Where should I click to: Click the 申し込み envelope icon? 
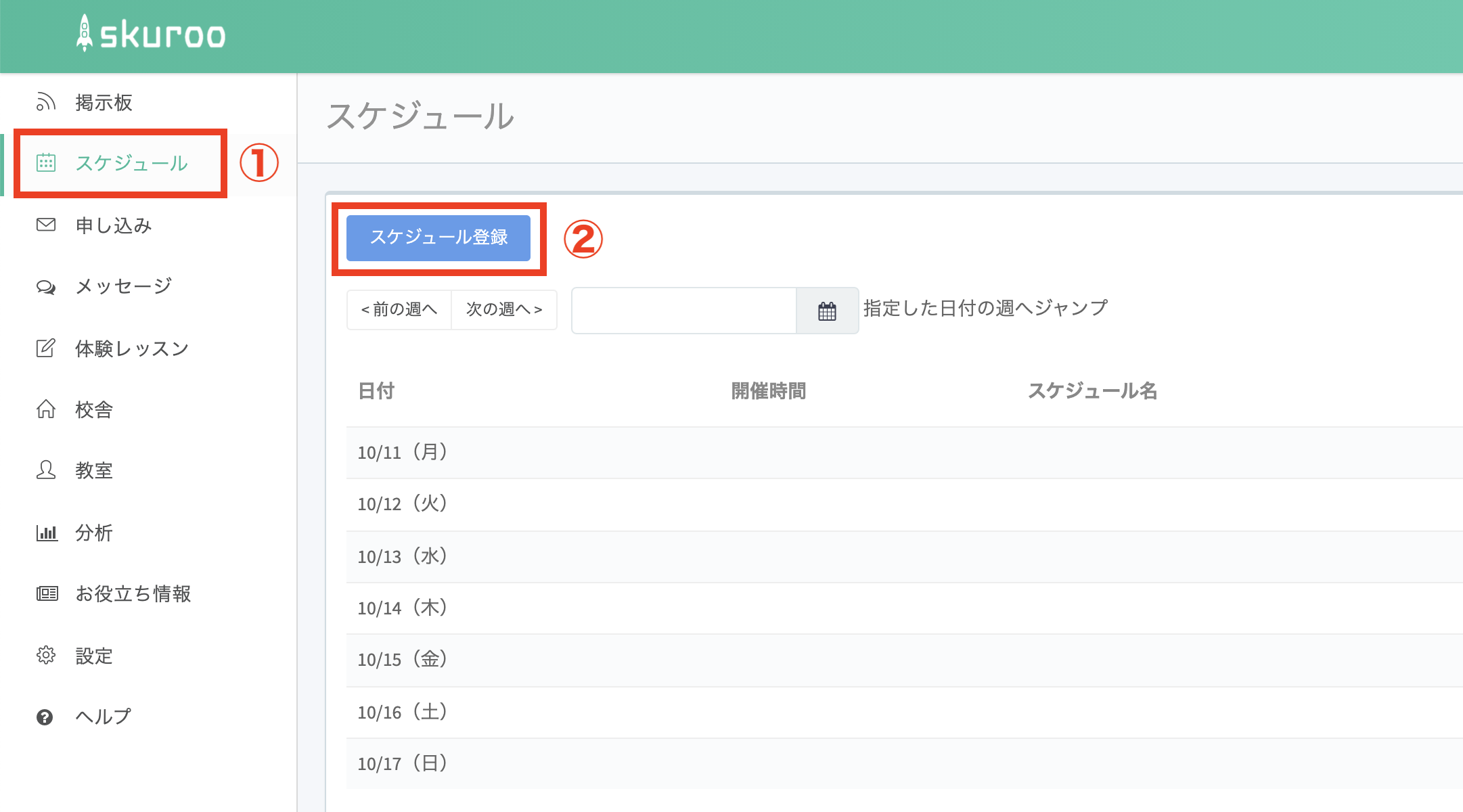point(45,225)
